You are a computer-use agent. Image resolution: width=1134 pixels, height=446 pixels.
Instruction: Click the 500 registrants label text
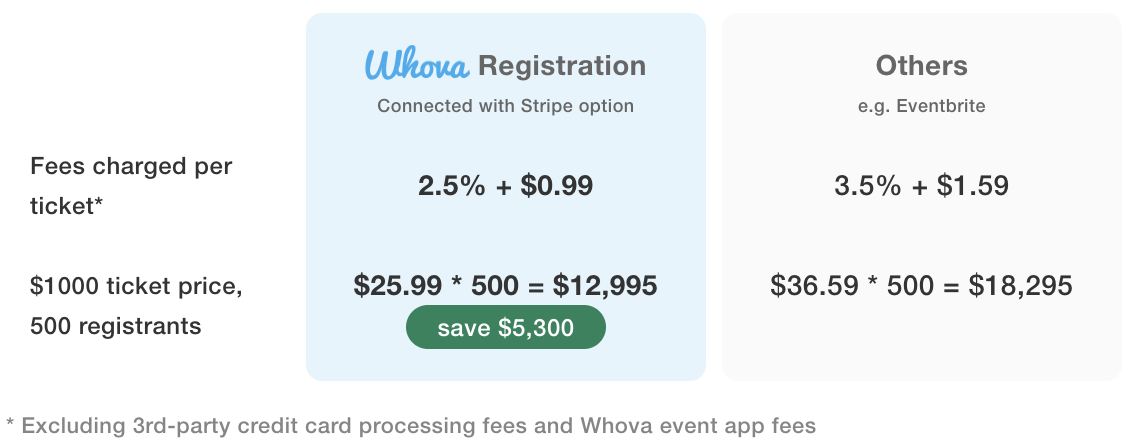point(116,327)
